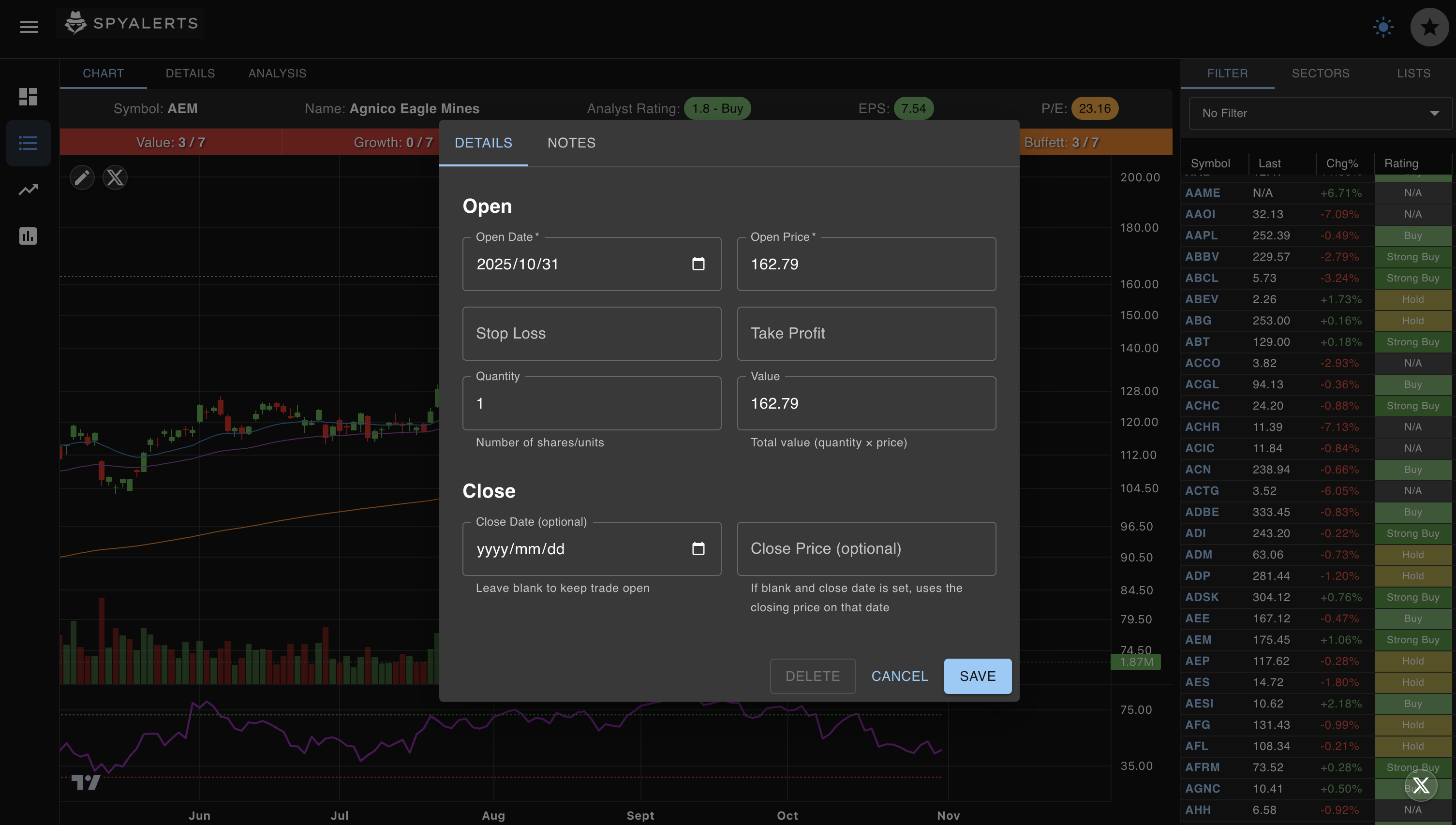Viewport: 1456px width, 825px height.
Task: Click the Take Profit input field
Action: tap(866, 333)
